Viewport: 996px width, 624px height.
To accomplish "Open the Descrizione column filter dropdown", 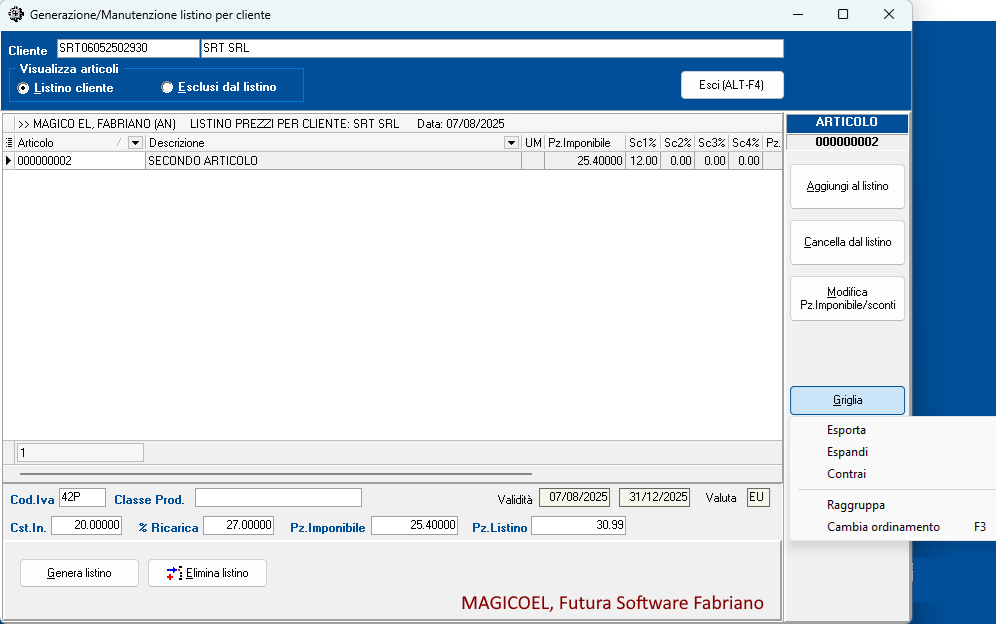I will pos(511,143).
